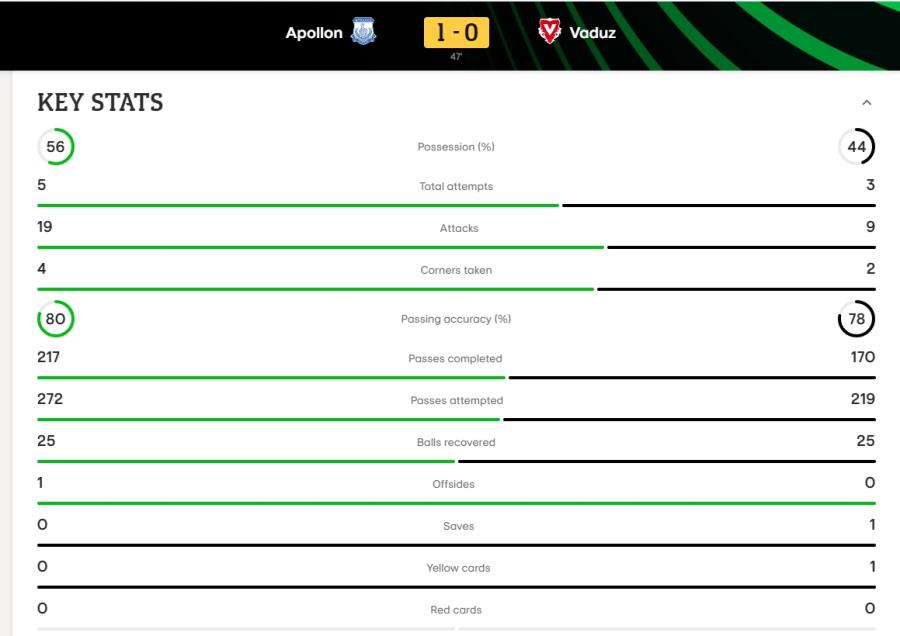Click the green Total attempts bar
900x636 pixels.
coord(298,205)
